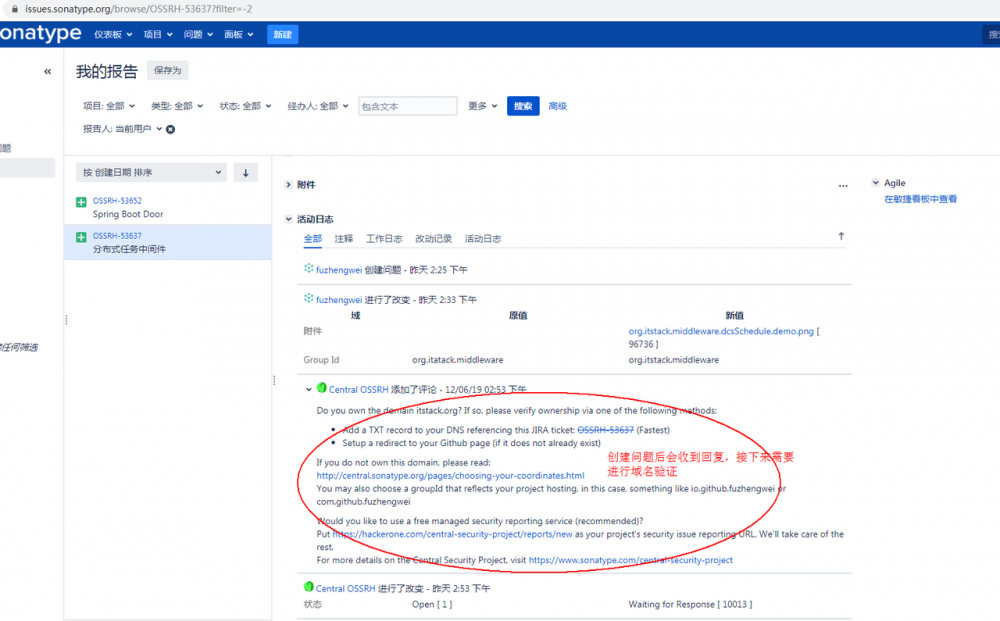The height and width of the screenshot is (621, 1000).
Task: Open the "..." options menu beside 附件
Action: [x=843, y=184]
